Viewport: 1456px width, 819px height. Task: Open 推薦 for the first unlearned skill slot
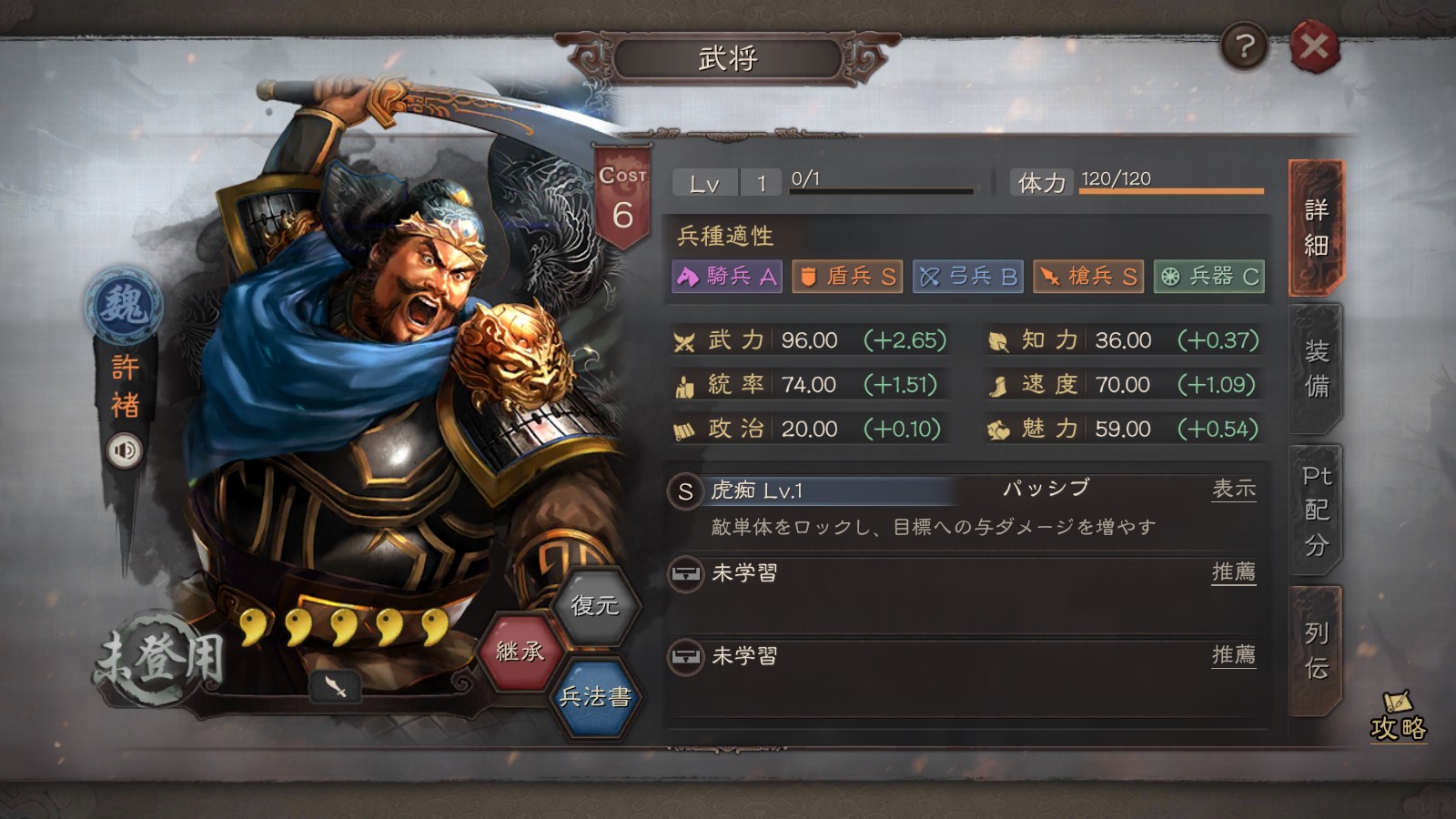pyautogui.click(x=1234, y=572)
